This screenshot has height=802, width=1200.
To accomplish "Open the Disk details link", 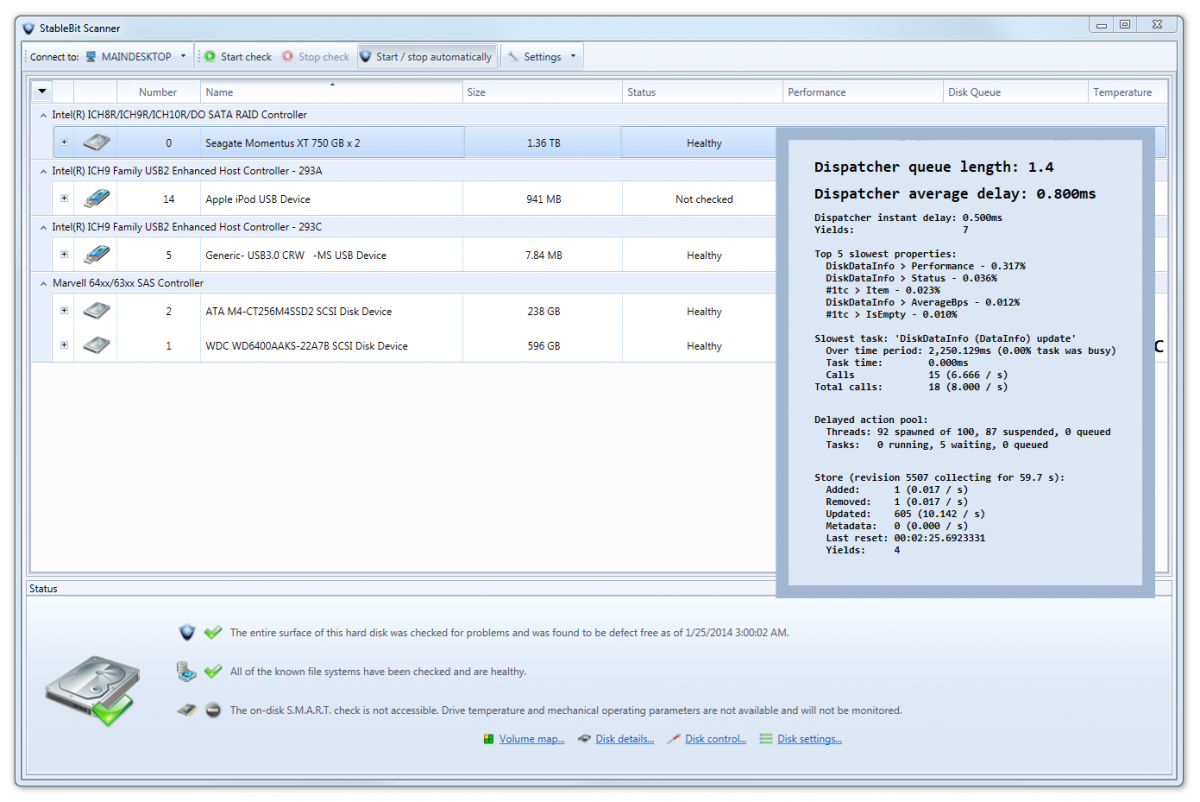I will pos(625,739).
